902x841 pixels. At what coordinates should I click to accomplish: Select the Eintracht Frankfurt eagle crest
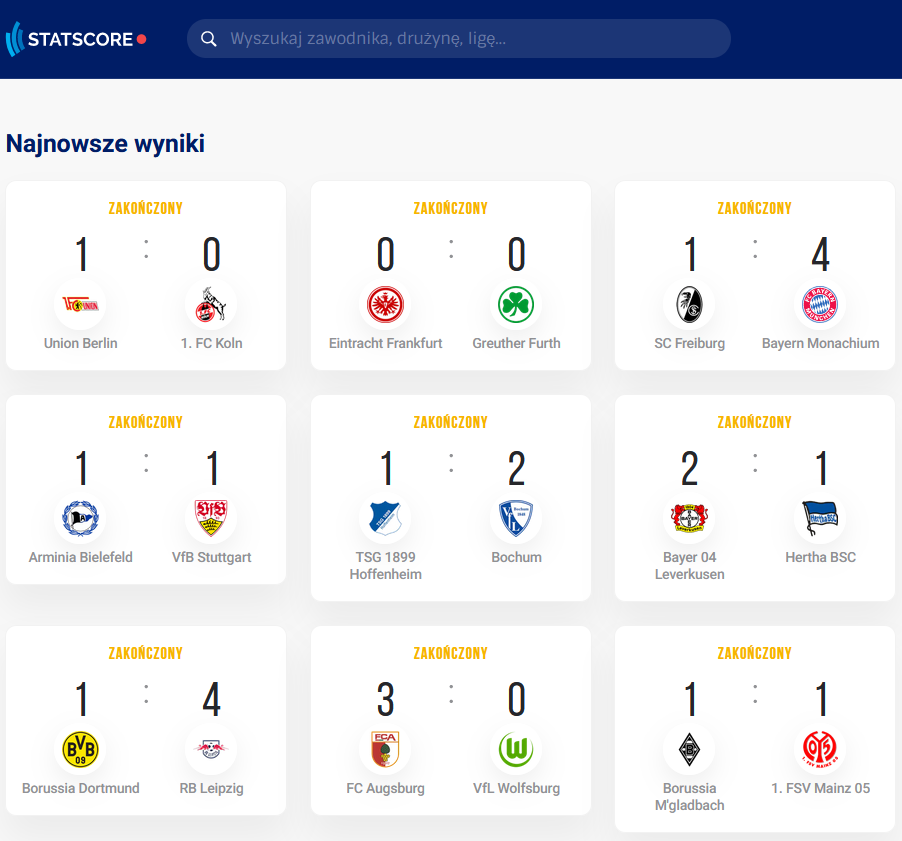385,304
